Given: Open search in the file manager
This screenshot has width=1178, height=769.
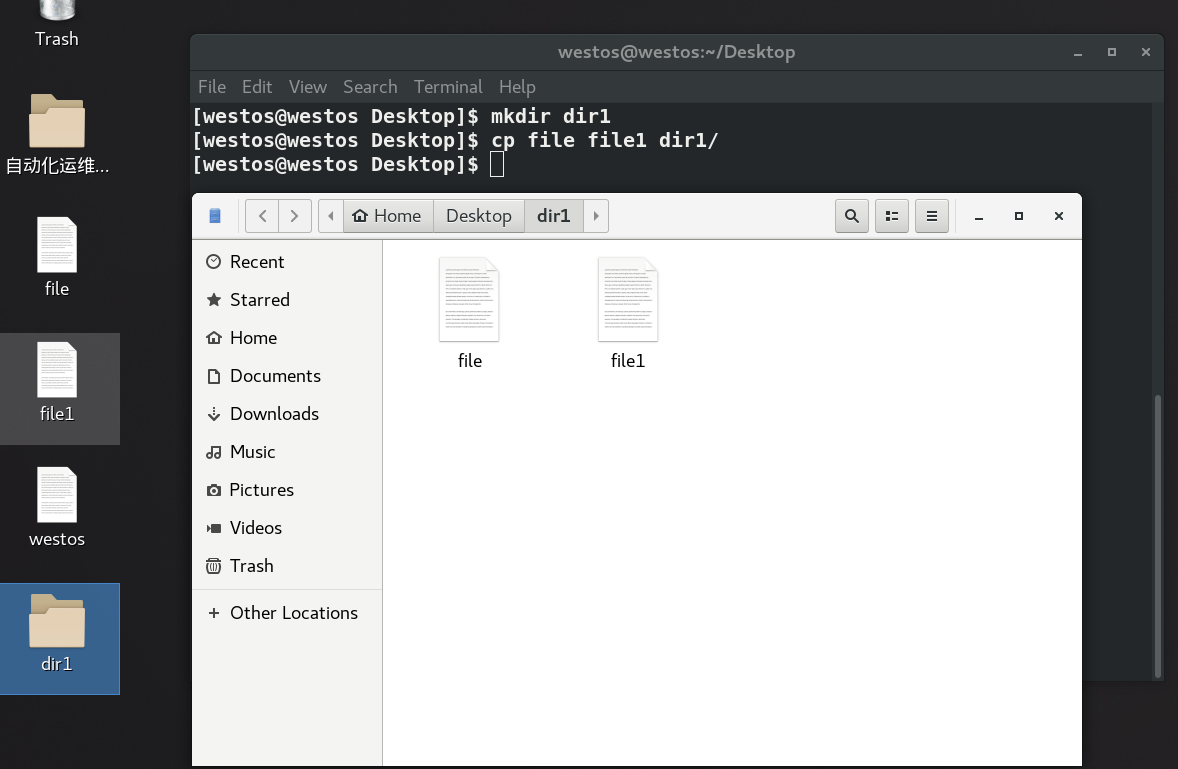Looking at the screenshot, I should (x=852, y=216).
